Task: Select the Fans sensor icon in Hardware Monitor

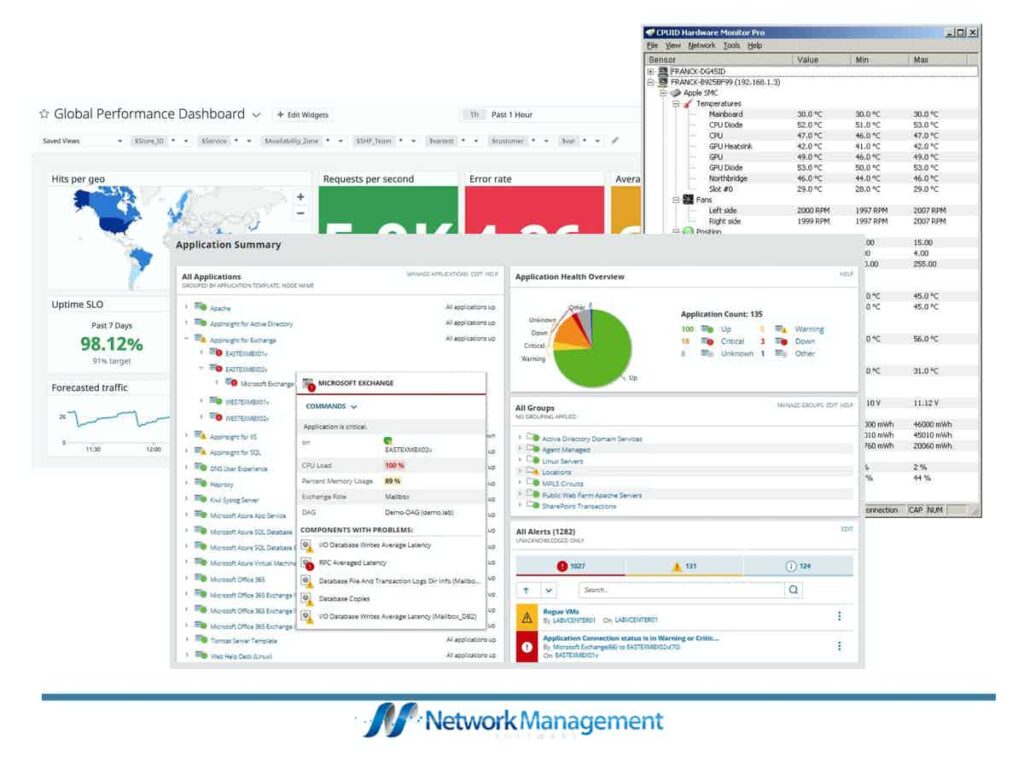Action: tap(688, 199)
